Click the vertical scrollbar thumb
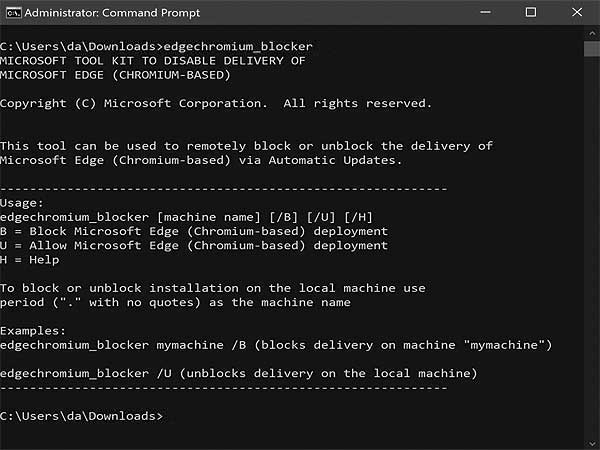600x450 pixels. [x=592, y=49]
